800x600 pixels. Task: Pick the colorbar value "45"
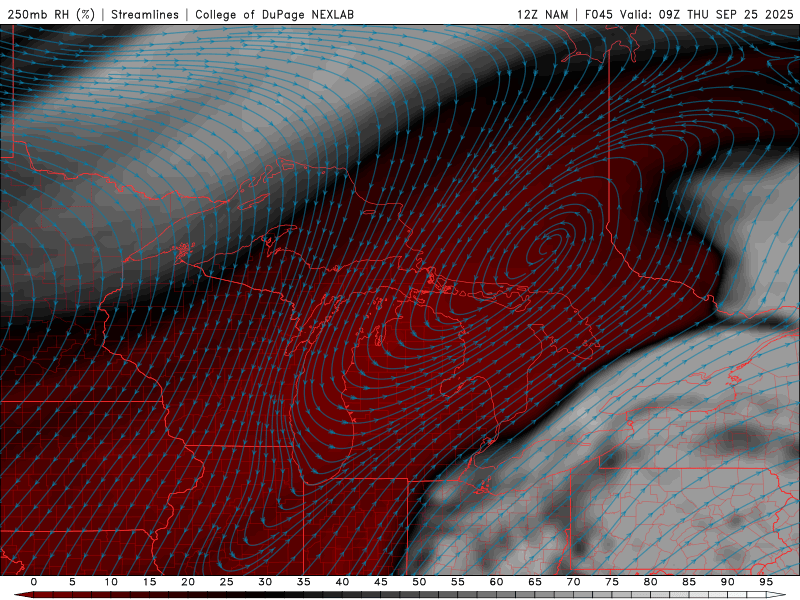click(x=381, y=582)
